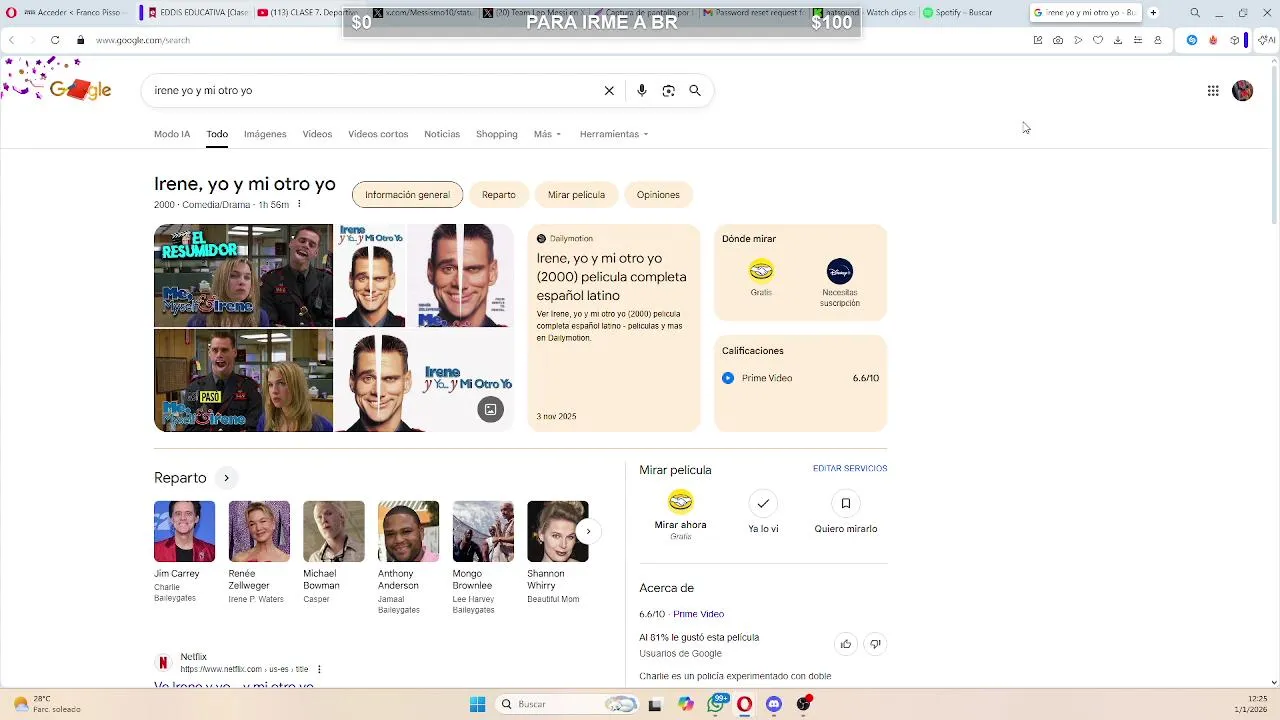Select the 'Información general' chip

[407, 195]
